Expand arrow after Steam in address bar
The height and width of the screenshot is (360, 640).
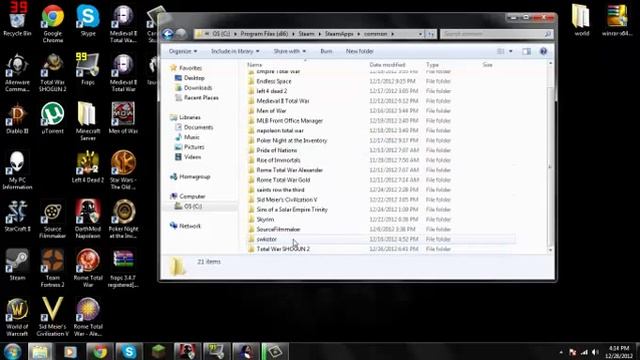pos(320,34)
